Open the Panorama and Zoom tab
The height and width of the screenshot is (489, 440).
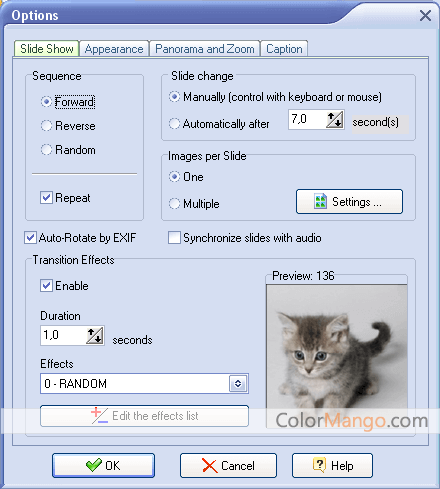205,49
